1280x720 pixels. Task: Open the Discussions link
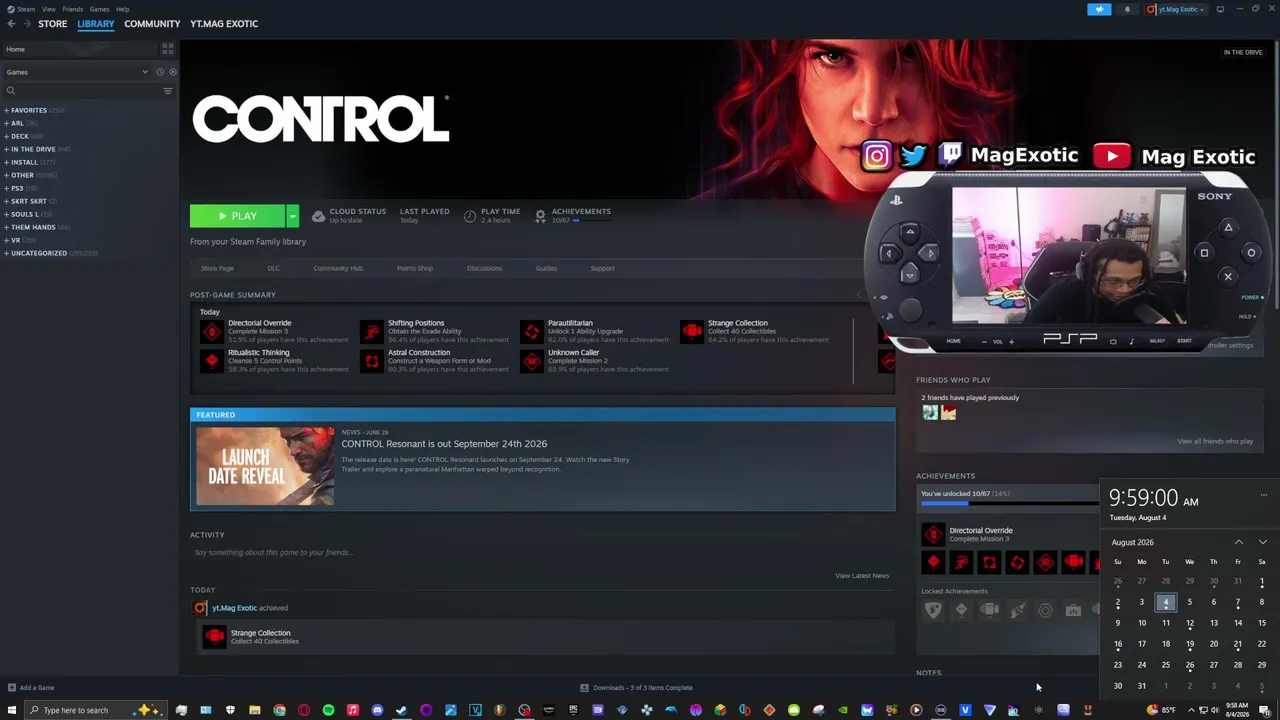pos(484,268)
